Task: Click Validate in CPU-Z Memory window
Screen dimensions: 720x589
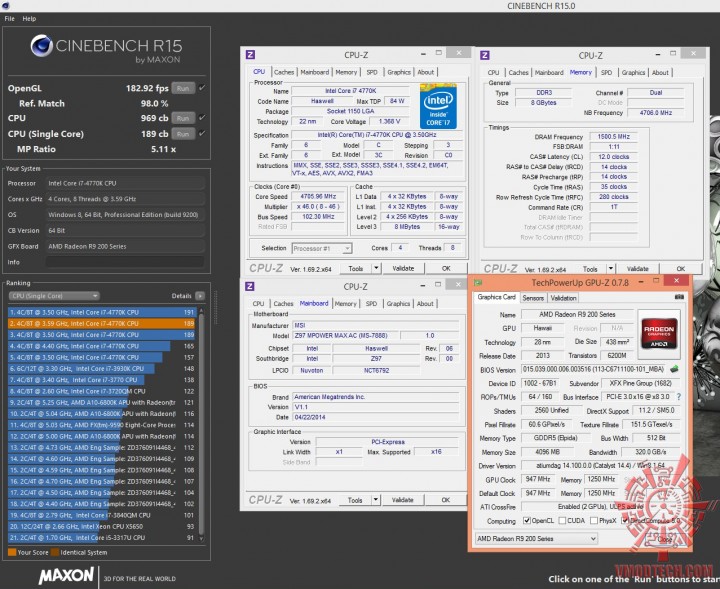Action: tap(637, 269)
